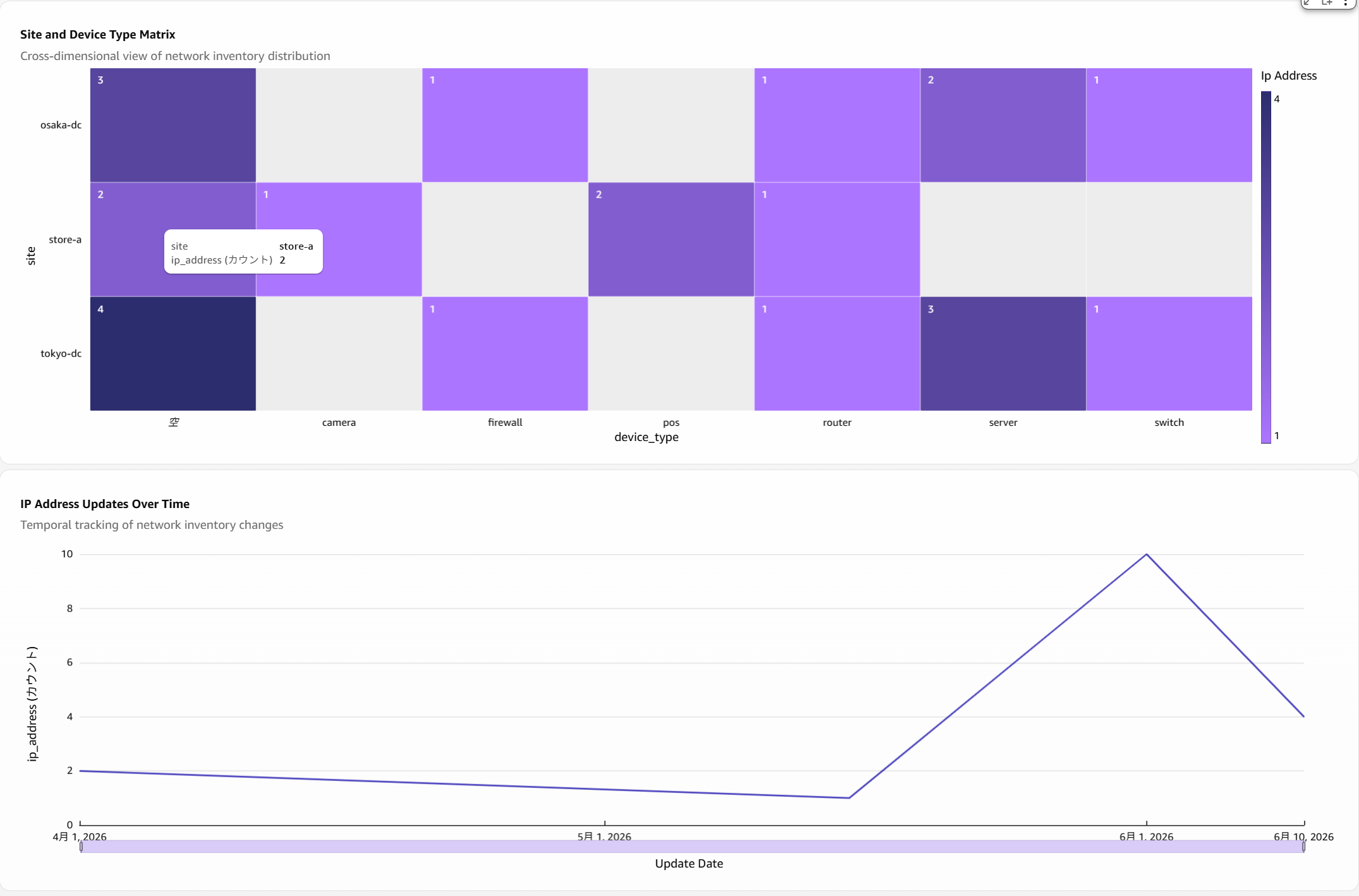Click the add-to-sheet plus icon
This screenshot has height=896, width=1359.
click(1327, 3)
